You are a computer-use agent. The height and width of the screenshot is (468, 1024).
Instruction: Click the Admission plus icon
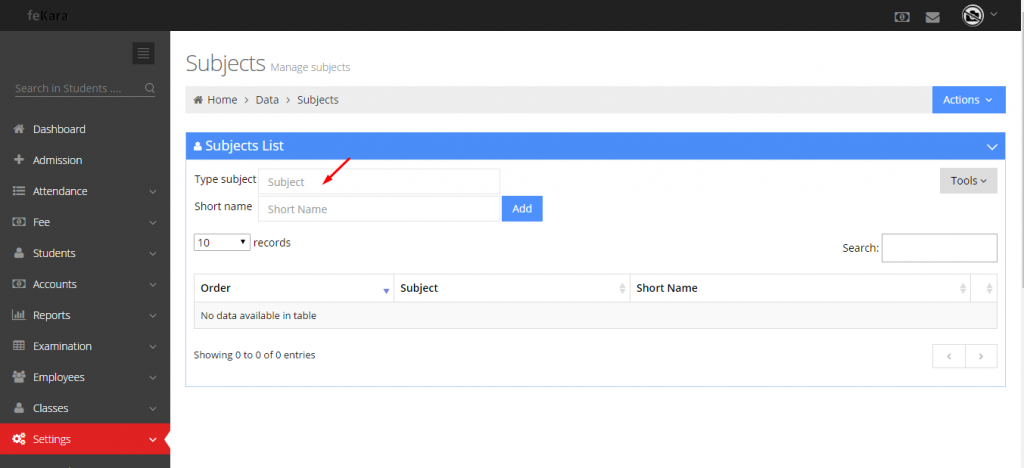coord(19,160)
